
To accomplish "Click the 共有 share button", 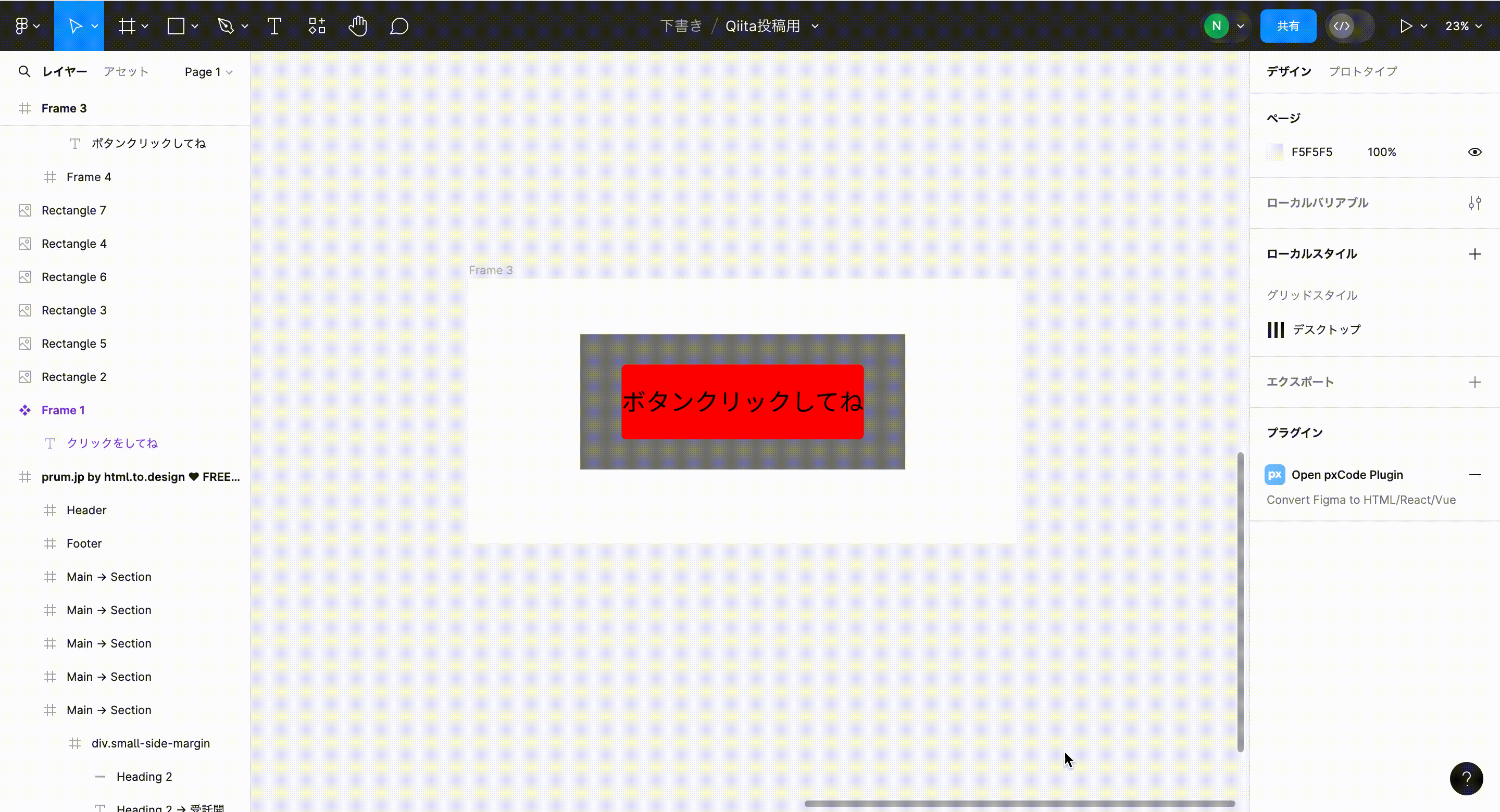I will pyautogui.click(x=1288, y=25).
